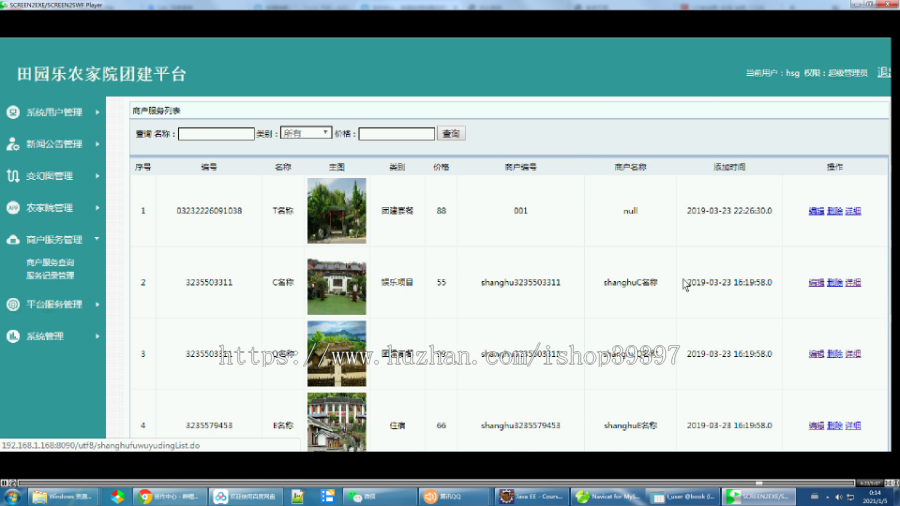Expand the 系统管理 menu arrow
This screenshot has width=900, height=506.
97,336
